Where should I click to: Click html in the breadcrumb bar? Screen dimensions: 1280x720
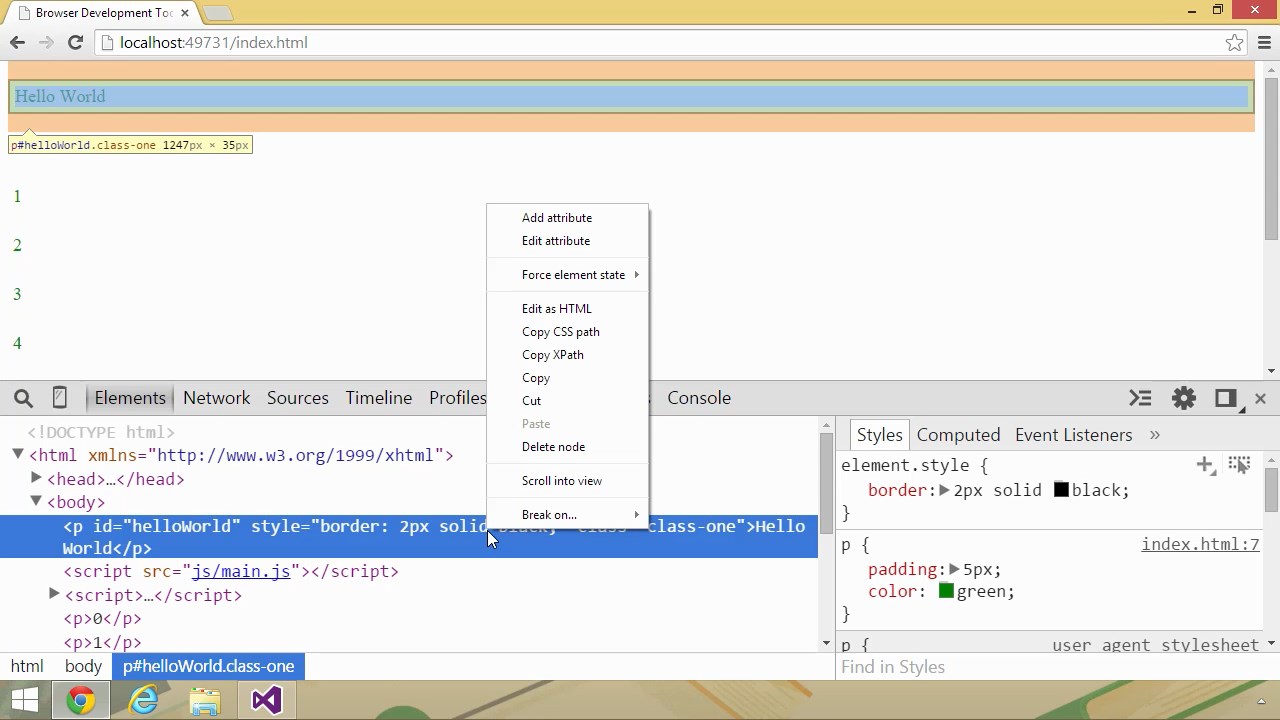27,667
